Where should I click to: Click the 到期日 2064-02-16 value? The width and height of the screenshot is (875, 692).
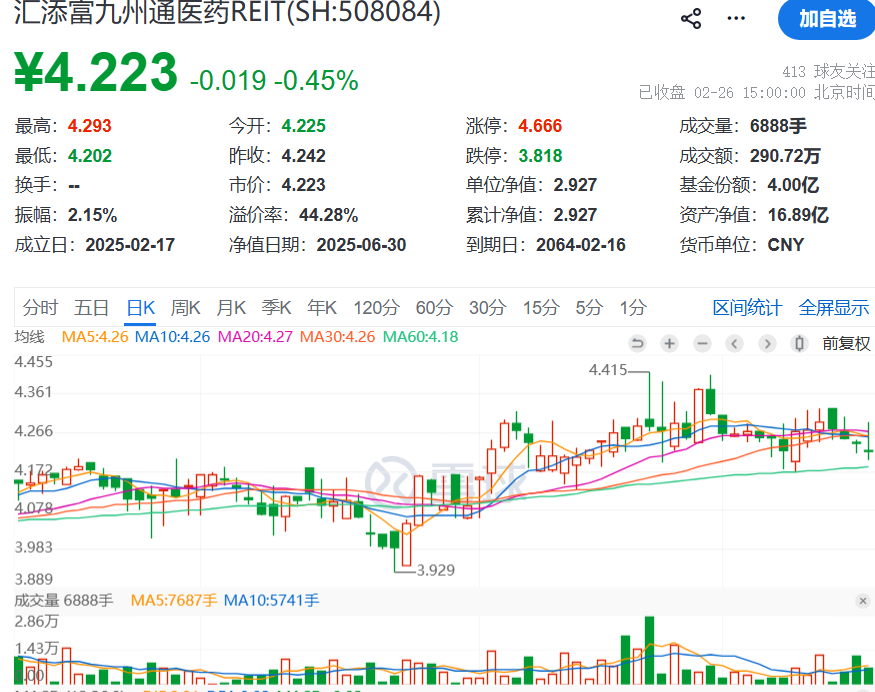tap(581, 245)
